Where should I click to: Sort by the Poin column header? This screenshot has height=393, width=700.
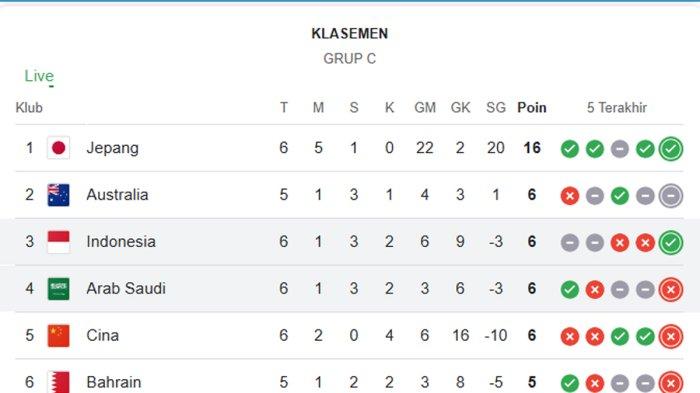532,108
